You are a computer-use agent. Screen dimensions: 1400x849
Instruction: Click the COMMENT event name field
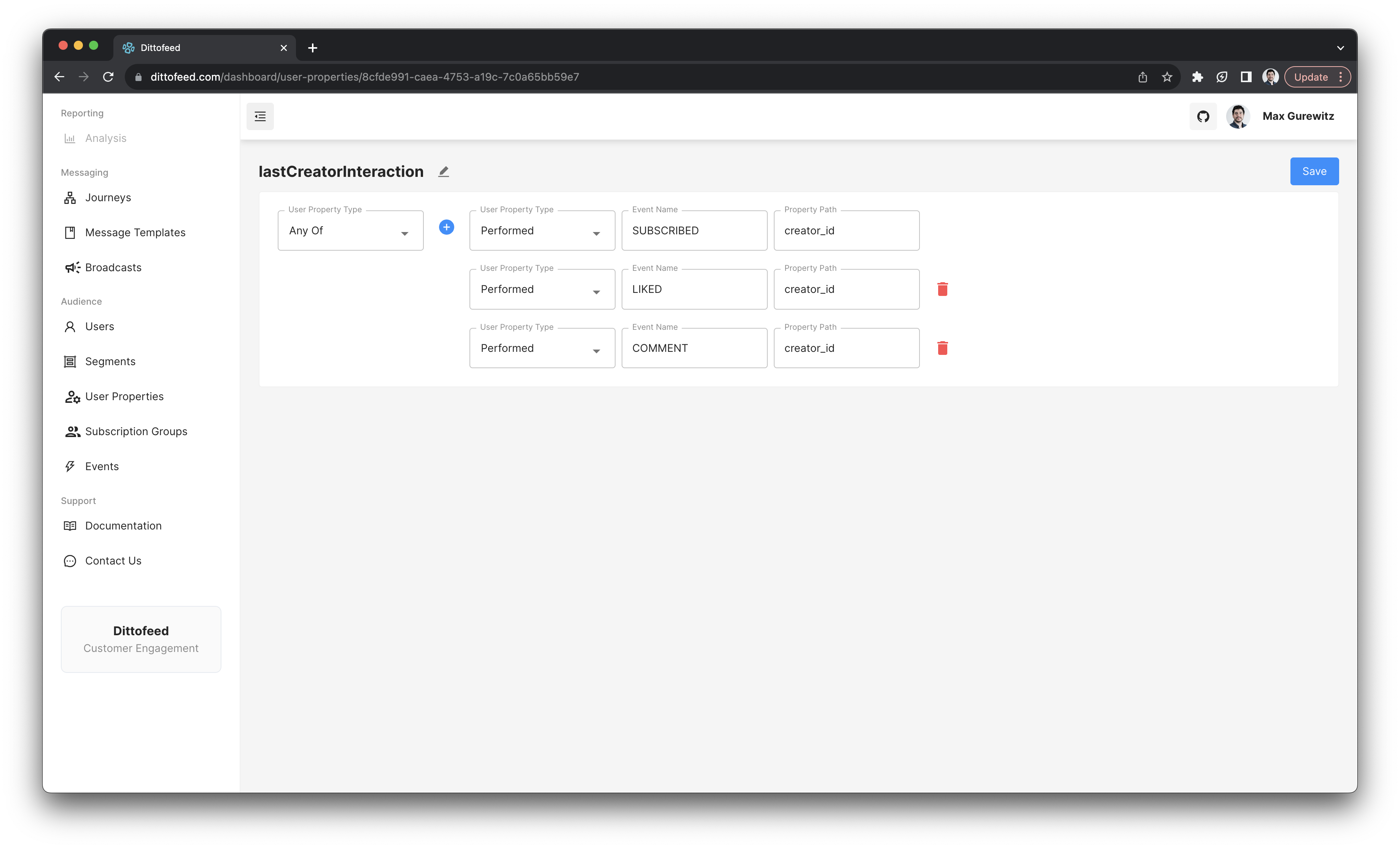click(694, 348)
